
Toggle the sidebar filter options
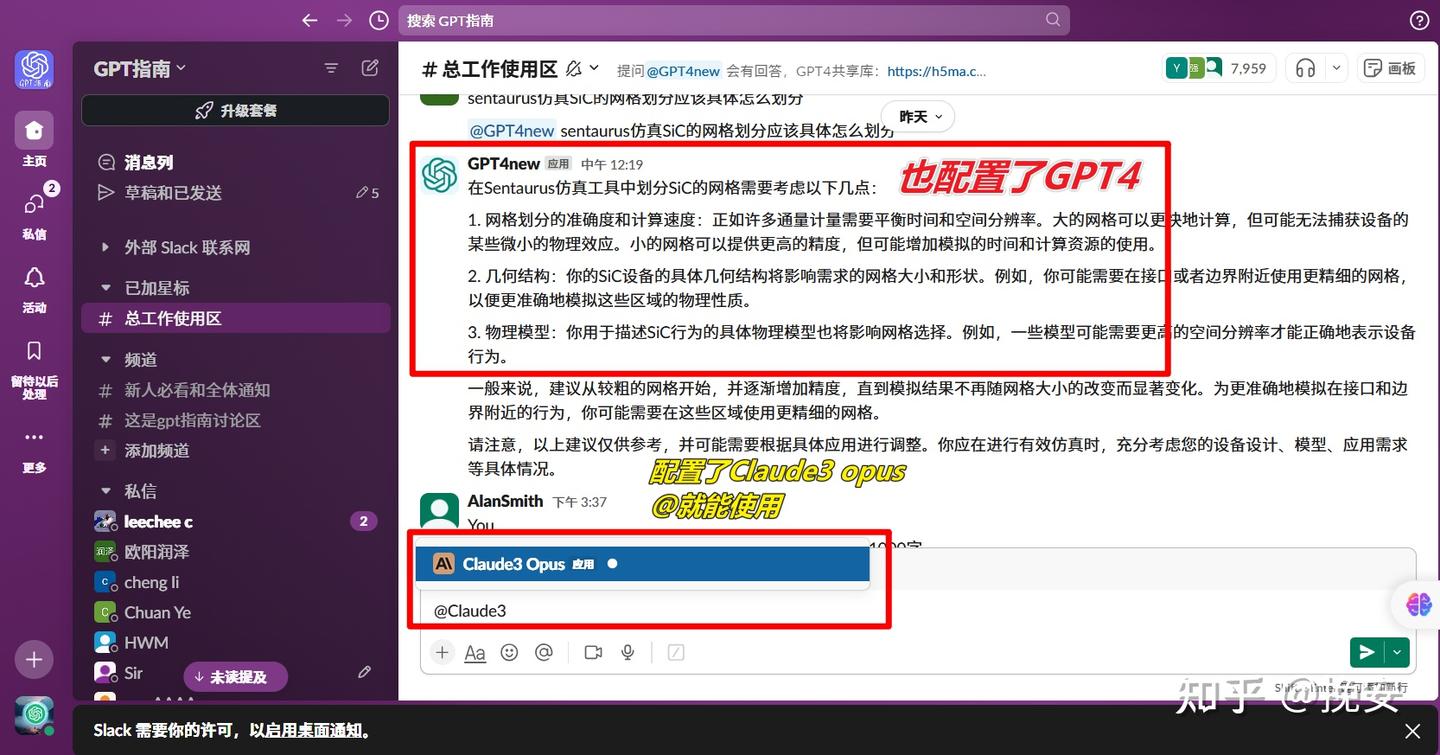331,67
